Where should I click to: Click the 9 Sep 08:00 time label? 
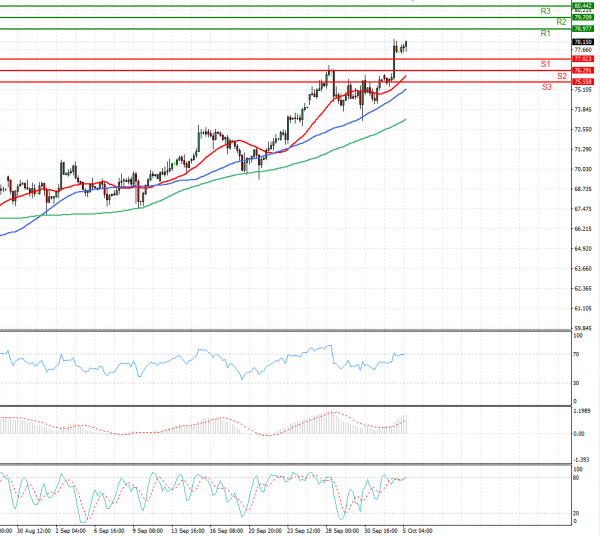(148, 531)
